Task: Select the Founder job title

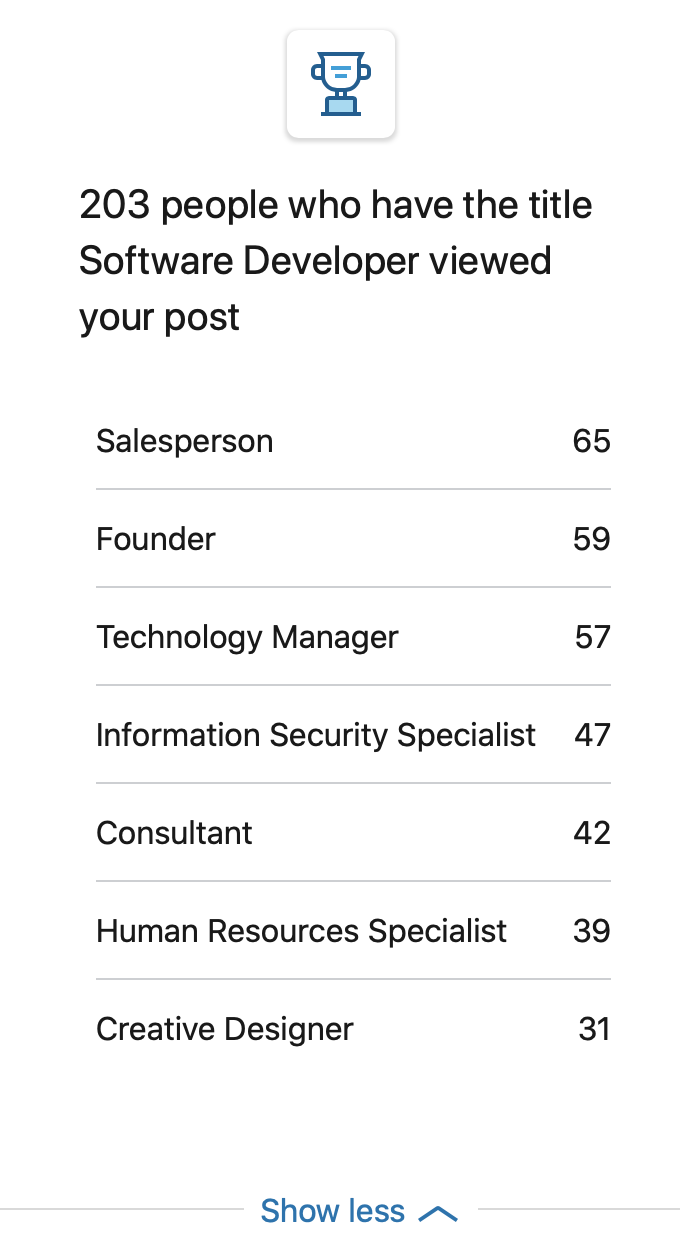Action: [156, 539]
